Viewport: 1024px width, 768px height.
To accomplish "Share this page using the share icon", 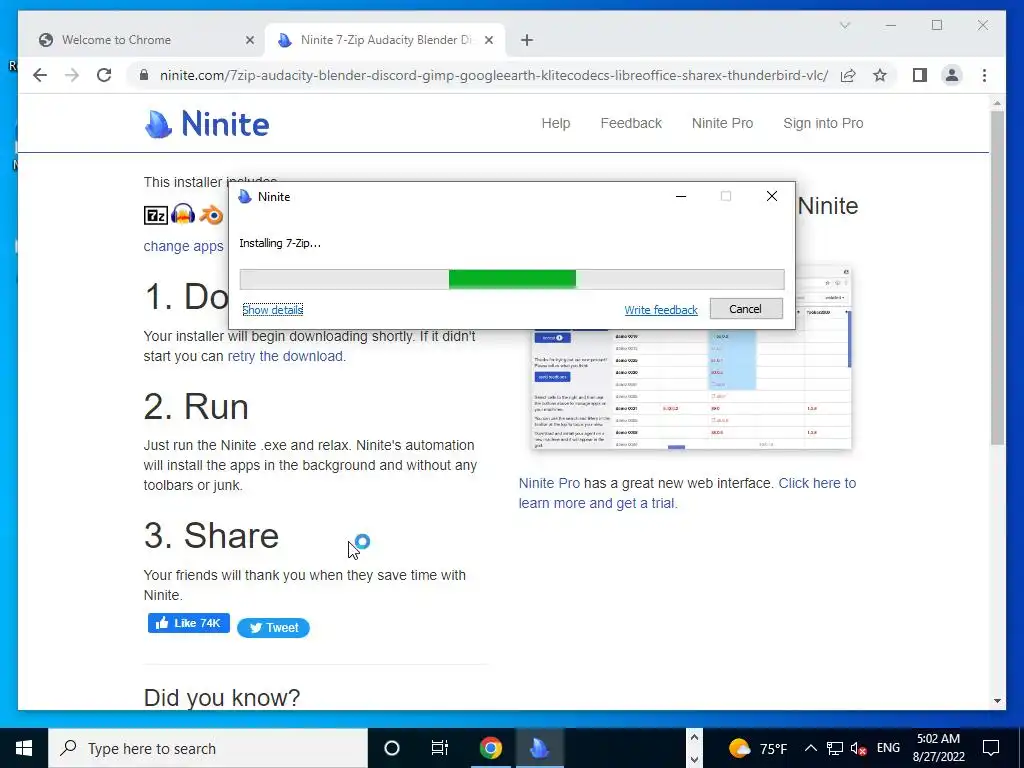I will tap(848, 75).
